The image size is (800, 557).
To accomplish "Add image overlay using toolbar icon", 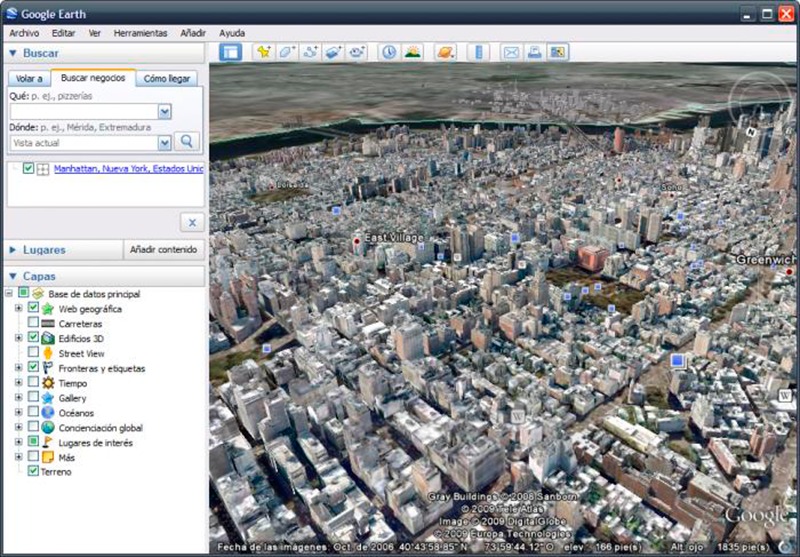I will click(333, 52).
